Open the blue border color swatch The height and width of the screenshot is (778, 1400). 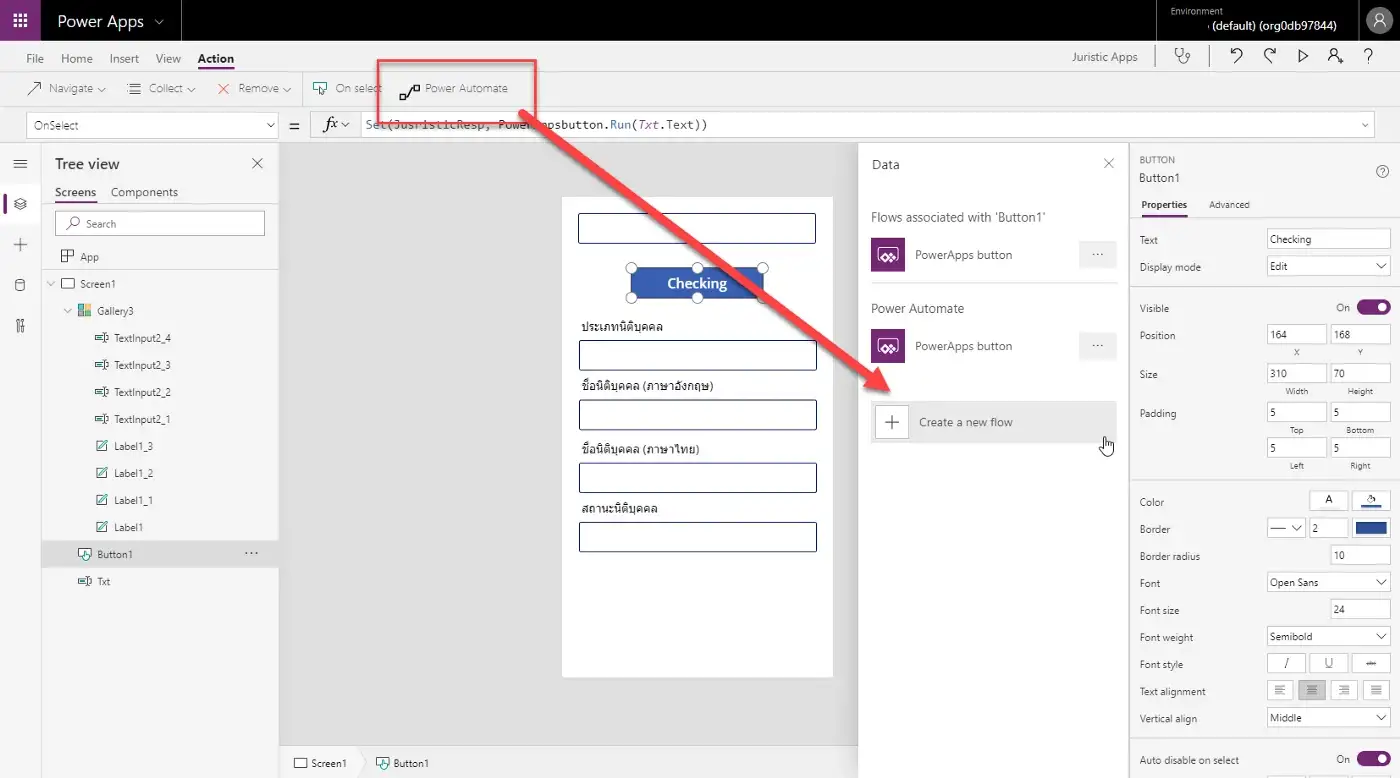click(x=1371, y=528)
